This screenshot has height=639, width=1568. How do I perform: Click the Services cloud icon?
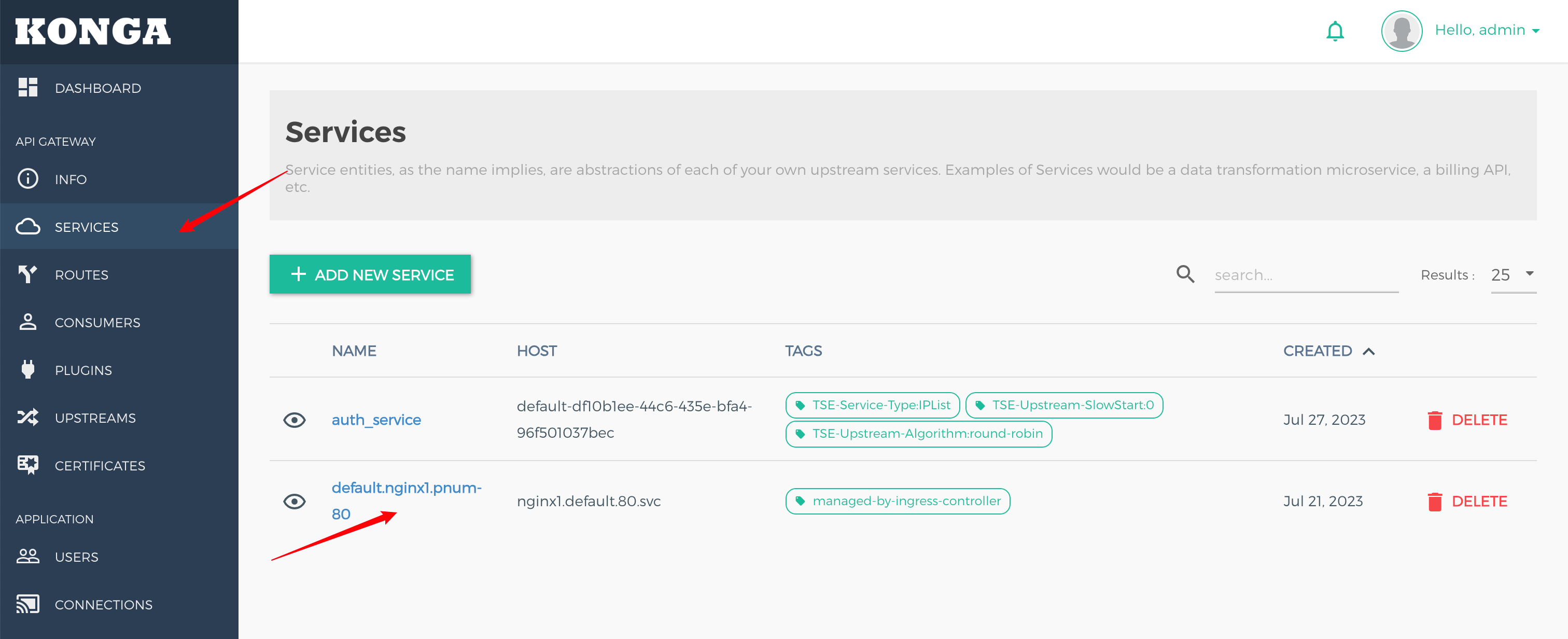coord(28,227)
